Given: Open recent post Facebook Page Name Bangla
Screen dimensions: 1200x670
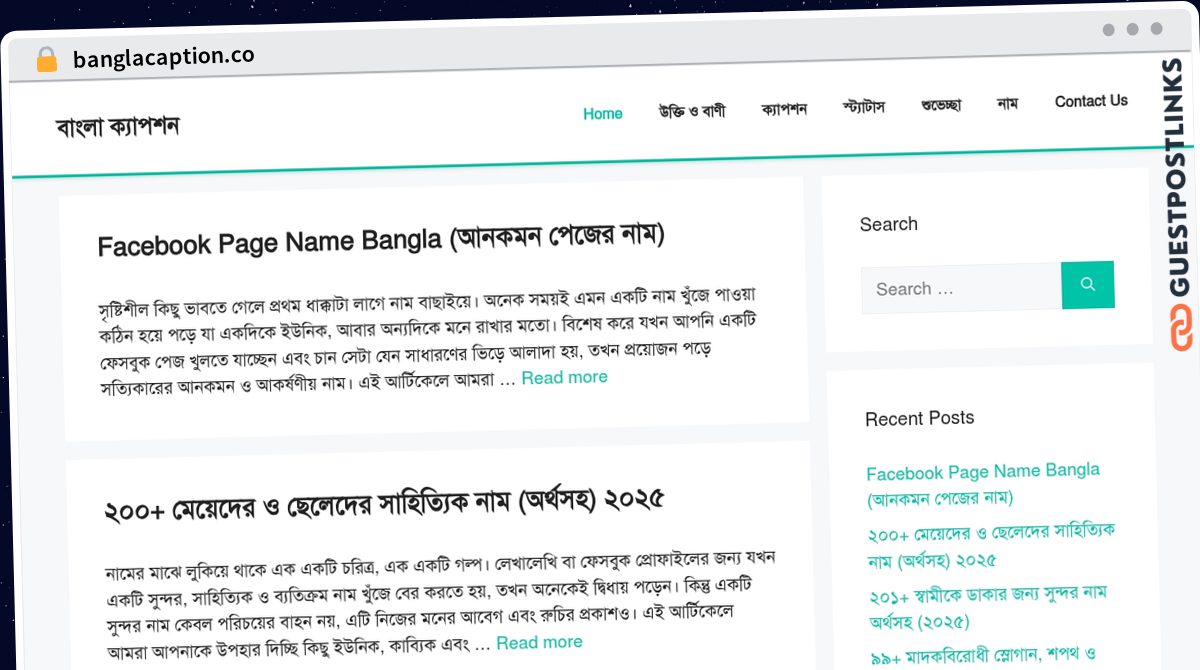Looking at the screenshot, I should pyautogui.click(x=983, y=484).
